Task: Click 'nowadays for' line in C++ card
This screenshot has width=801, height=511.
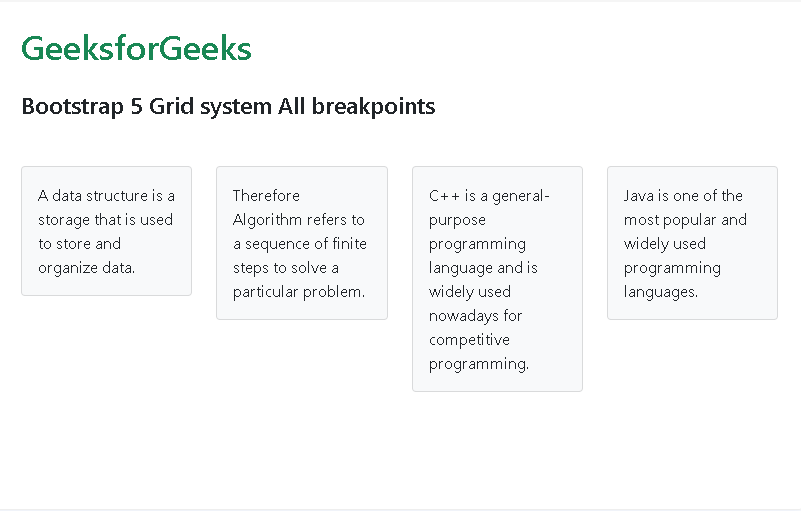Action: click(x=475, y=316)
